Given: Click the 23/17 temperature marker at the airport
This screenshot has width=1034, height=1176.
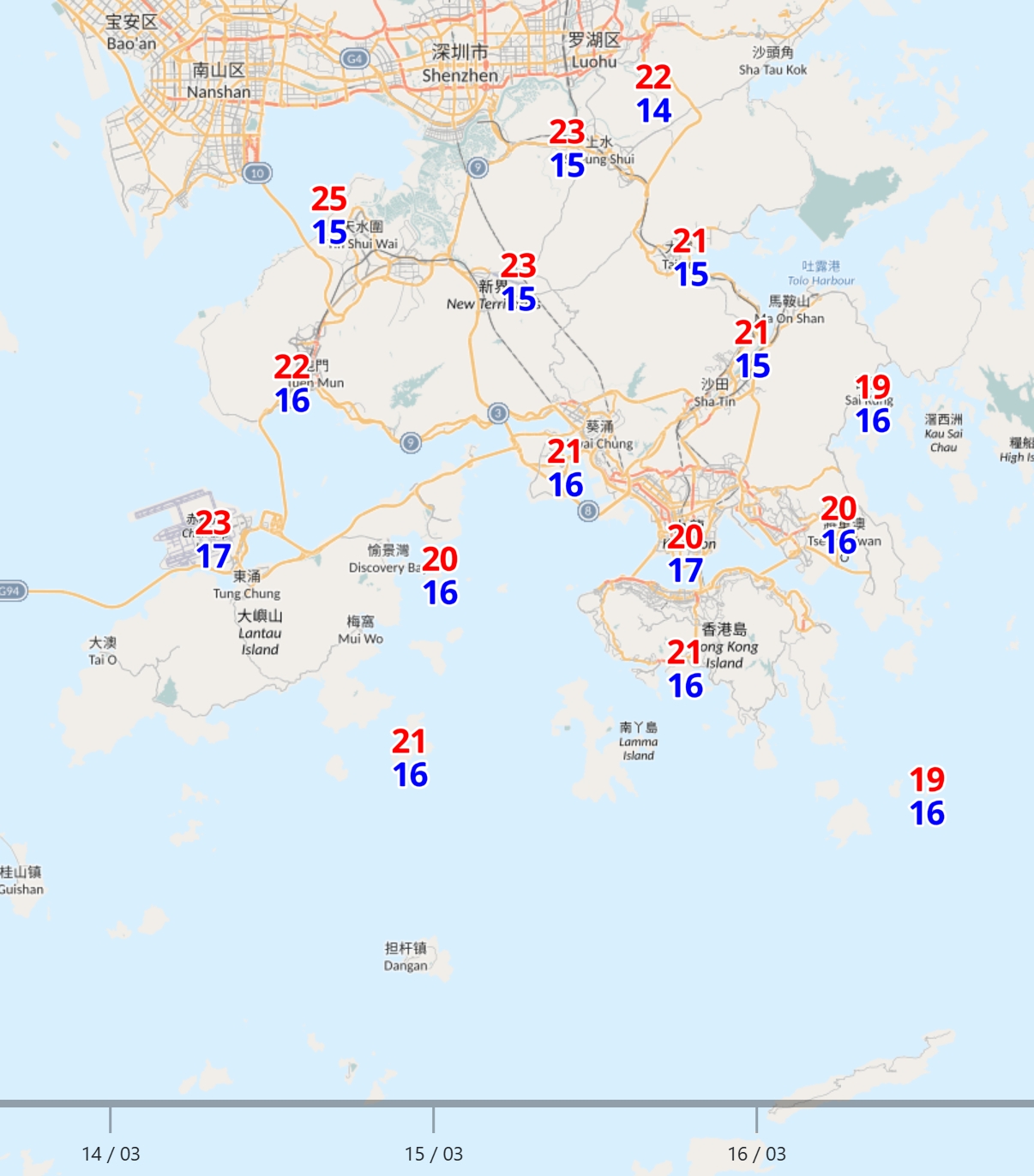Looking at the screenshot, I should coord(213,539).
